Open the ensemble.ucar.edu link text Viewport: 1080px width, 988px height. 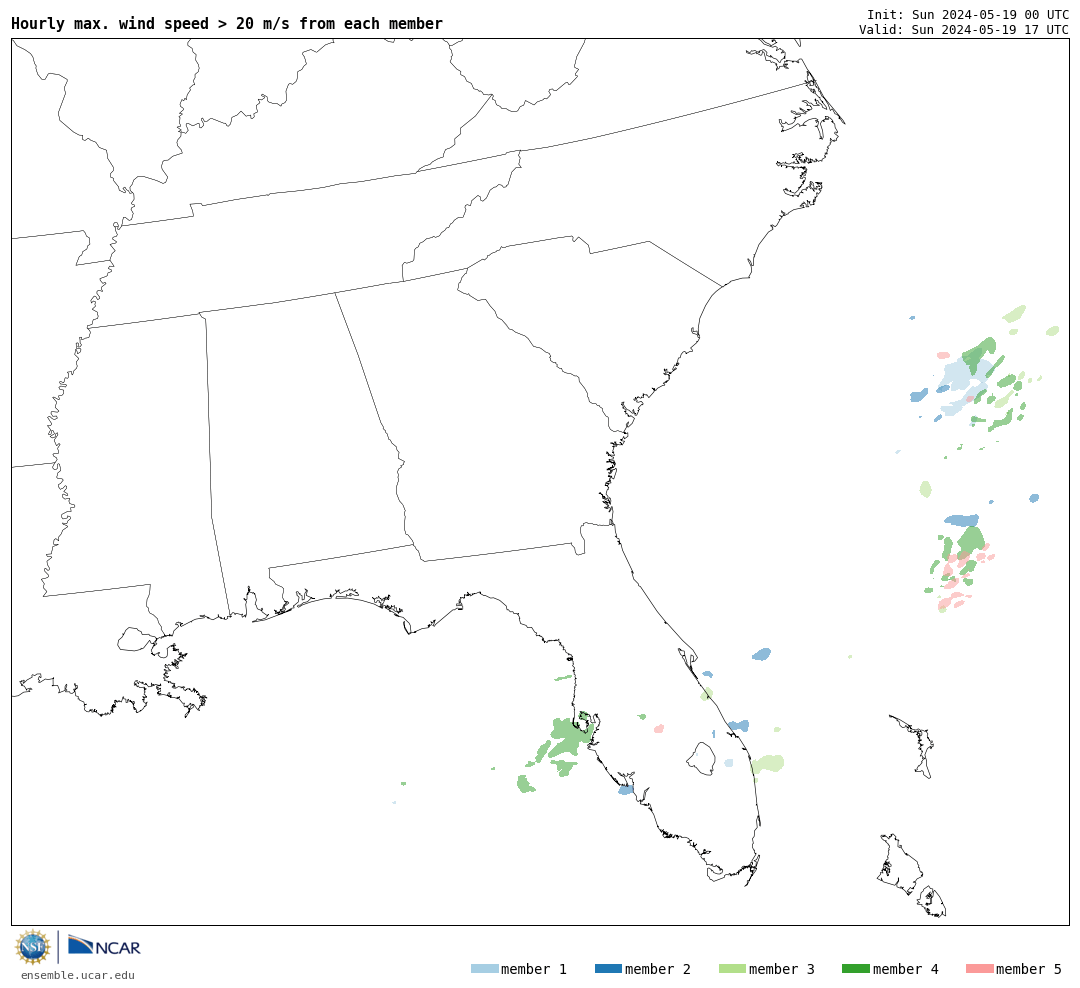[78, 975]
